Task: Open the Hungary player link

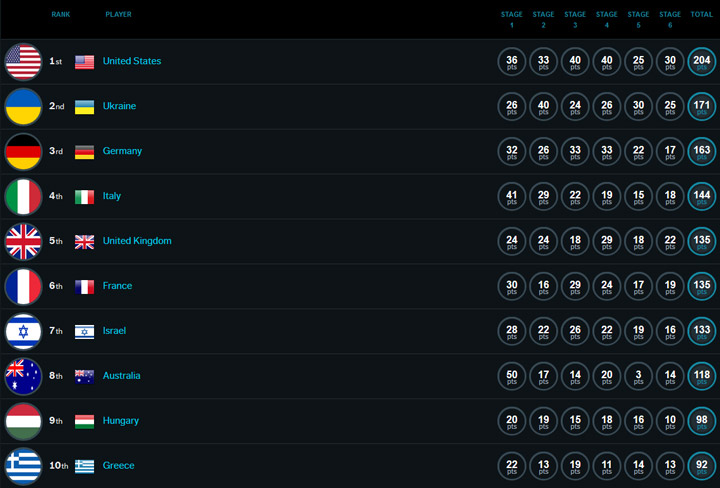Action: coord(121,421)
